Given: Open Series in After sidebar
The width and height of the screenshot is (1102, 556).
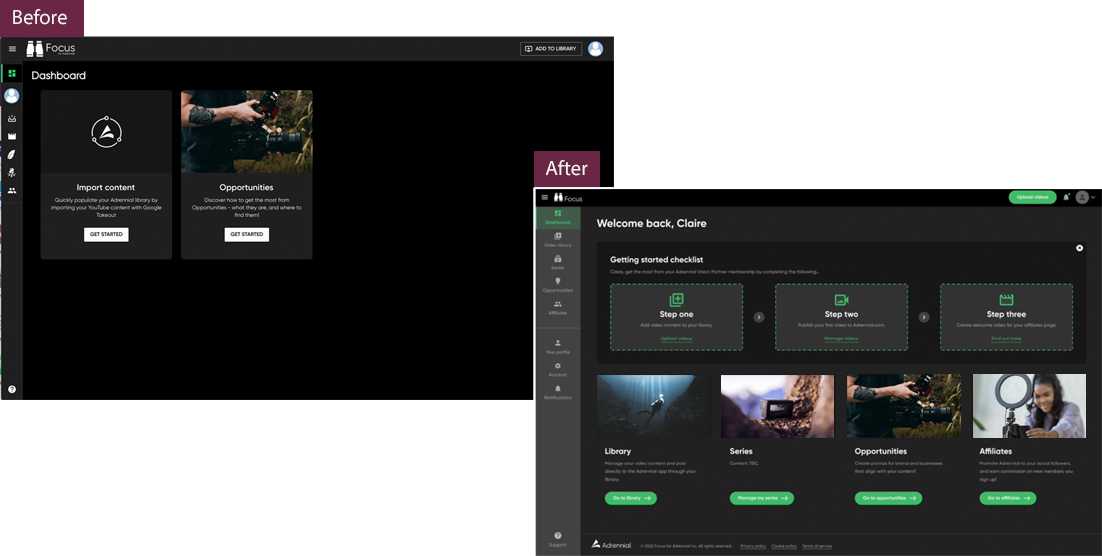Looking at the screenshot, I should (x=558, y=262).
